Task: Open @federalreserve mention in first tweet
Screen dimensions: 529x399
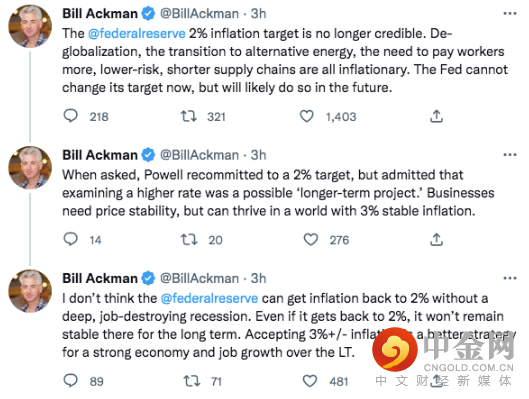Action: click(x=137, y=34)
